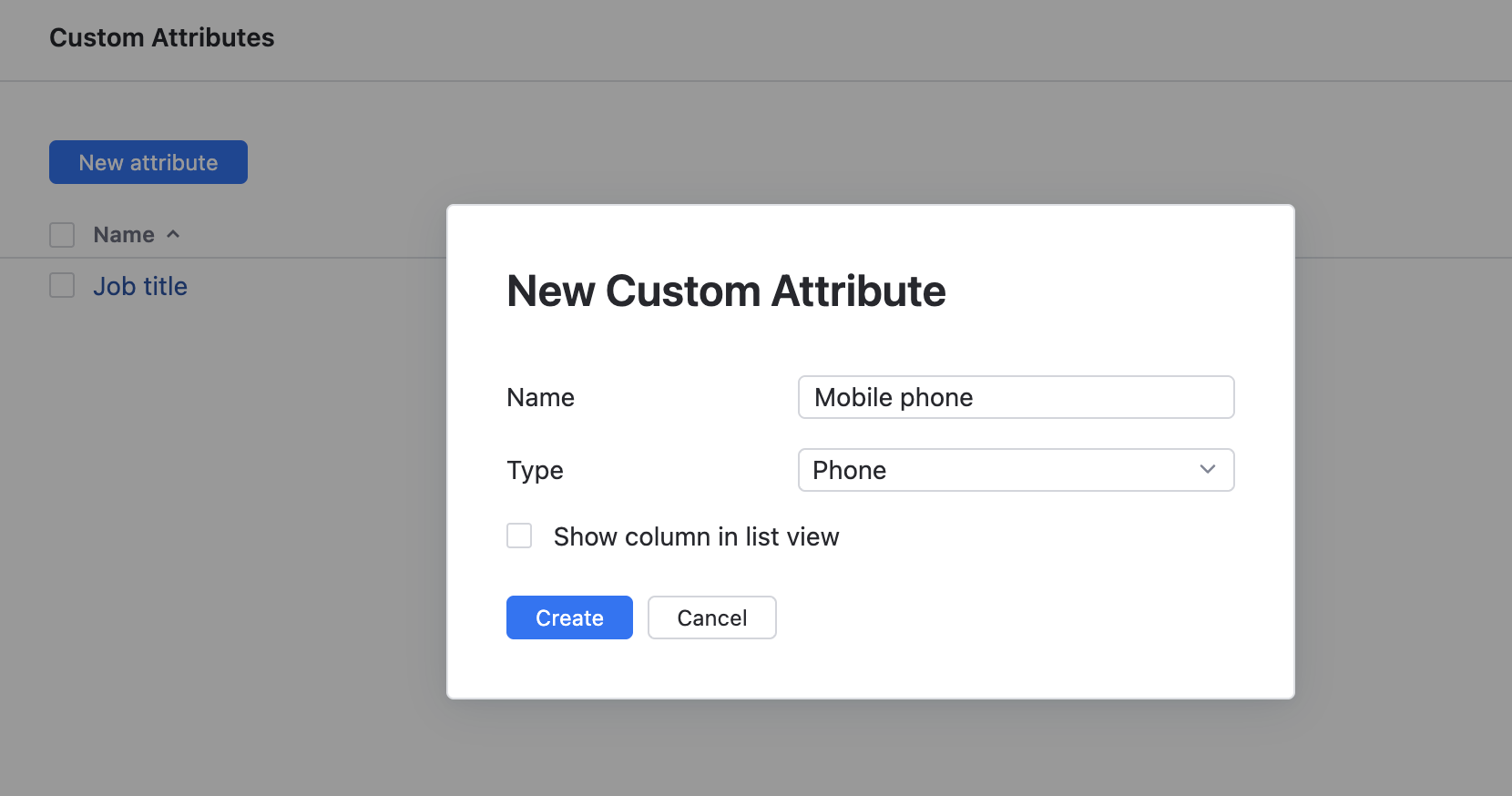
Task: Click the chevron arrow in Type selector
Action: pos(1207,470)
